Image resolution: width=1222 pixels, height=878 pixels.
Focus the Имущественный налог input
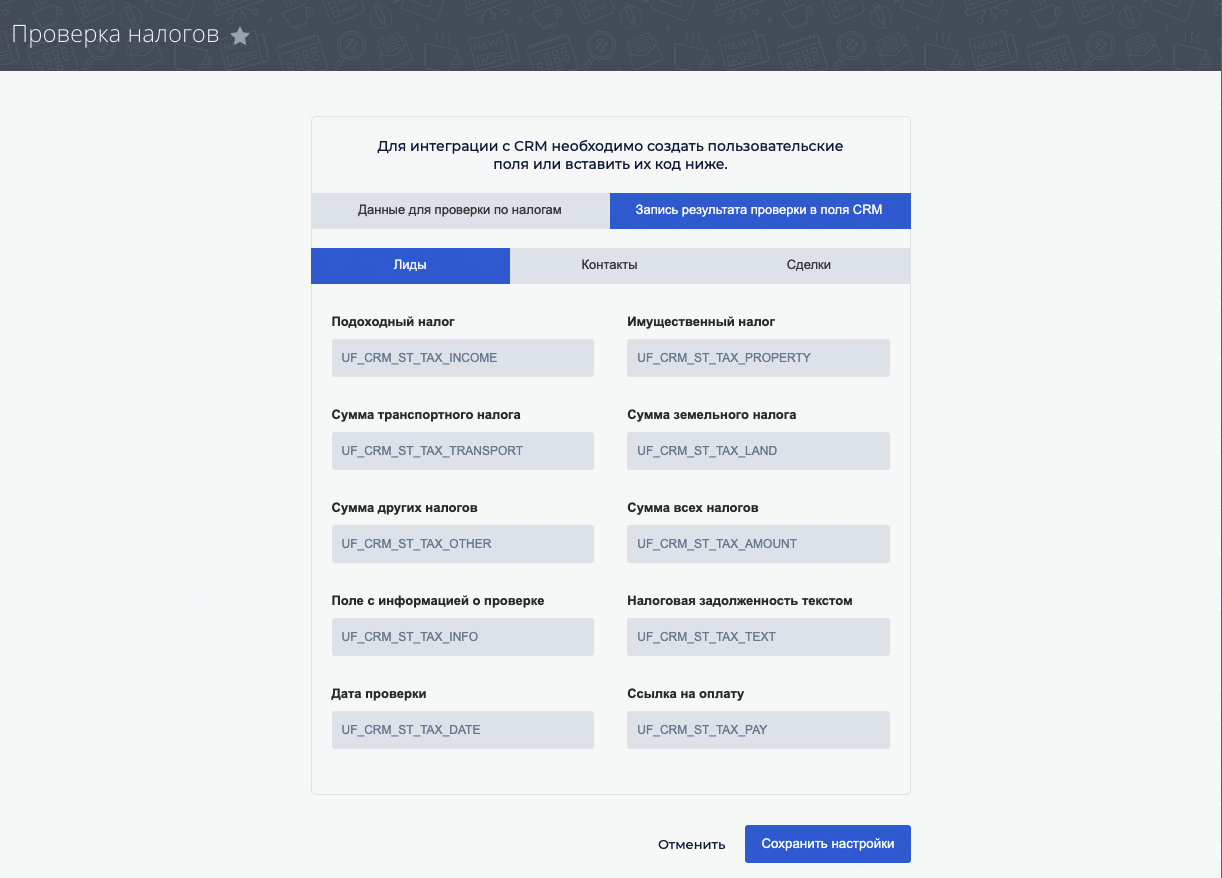click(758, 358)
